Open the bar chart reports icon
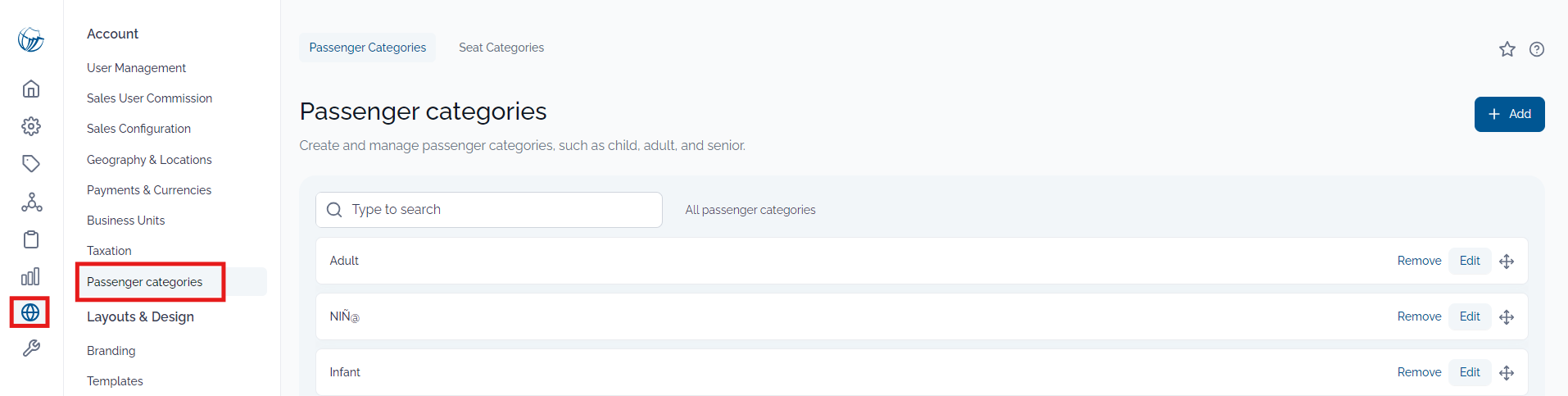The image size is (1568, 396). 31,276
